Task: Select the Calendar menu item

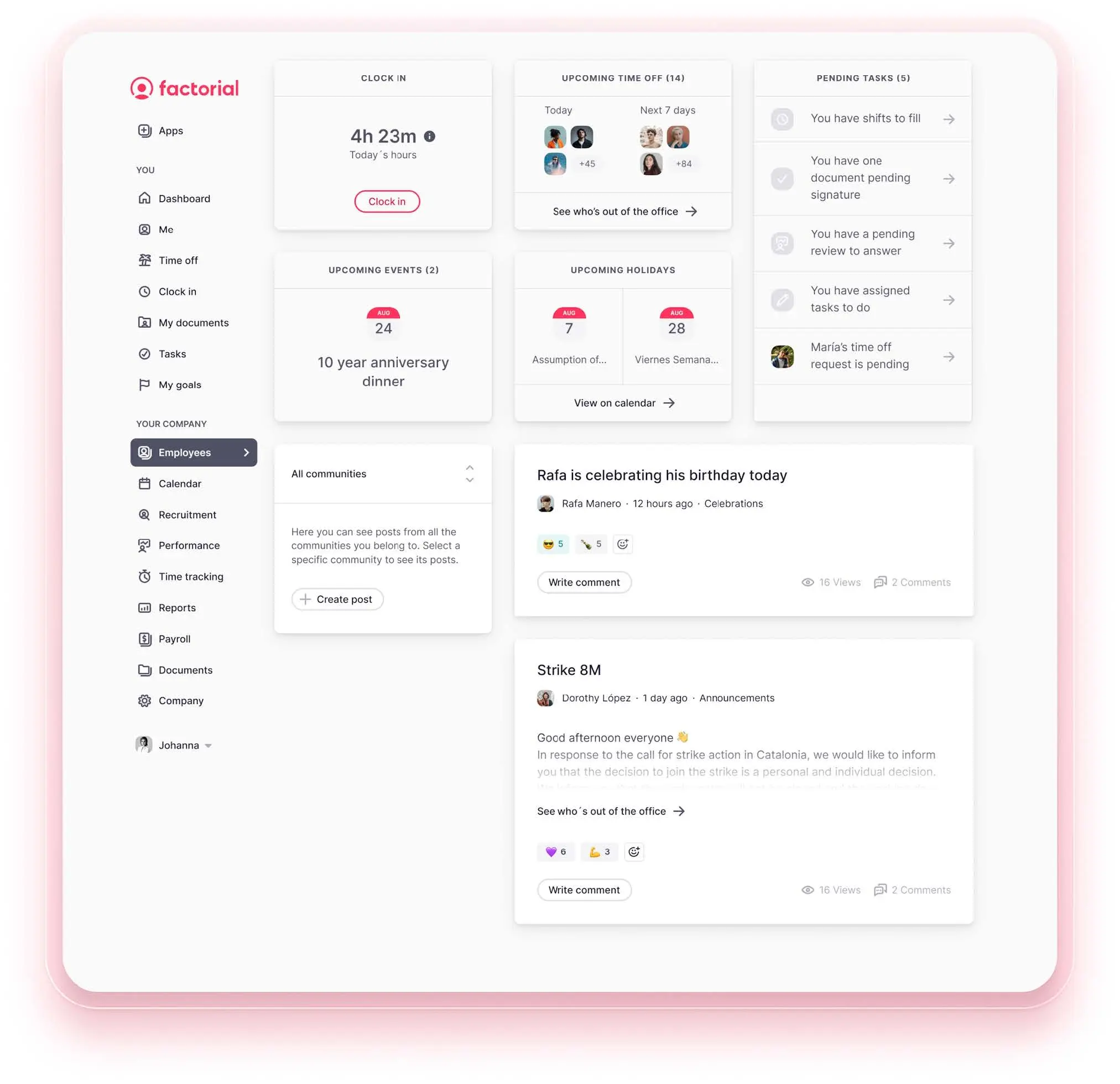Action: 179,483
